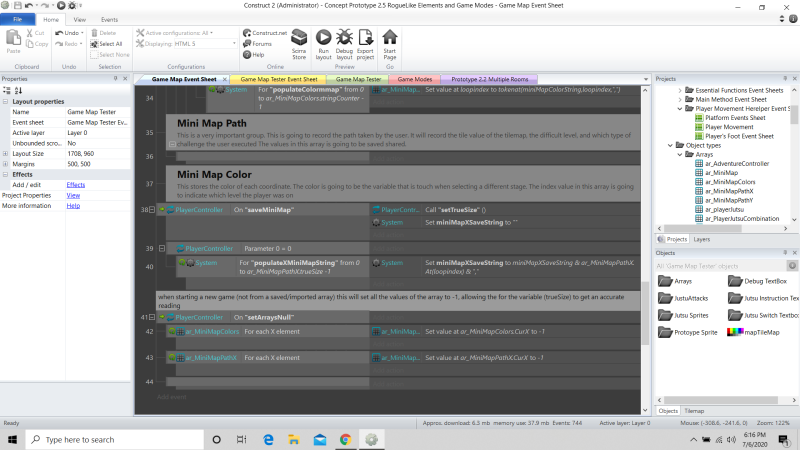Switch to Game Map Tester Event Sheet tab
This screenshot has height=450, width=800.
tap(279, 79)
